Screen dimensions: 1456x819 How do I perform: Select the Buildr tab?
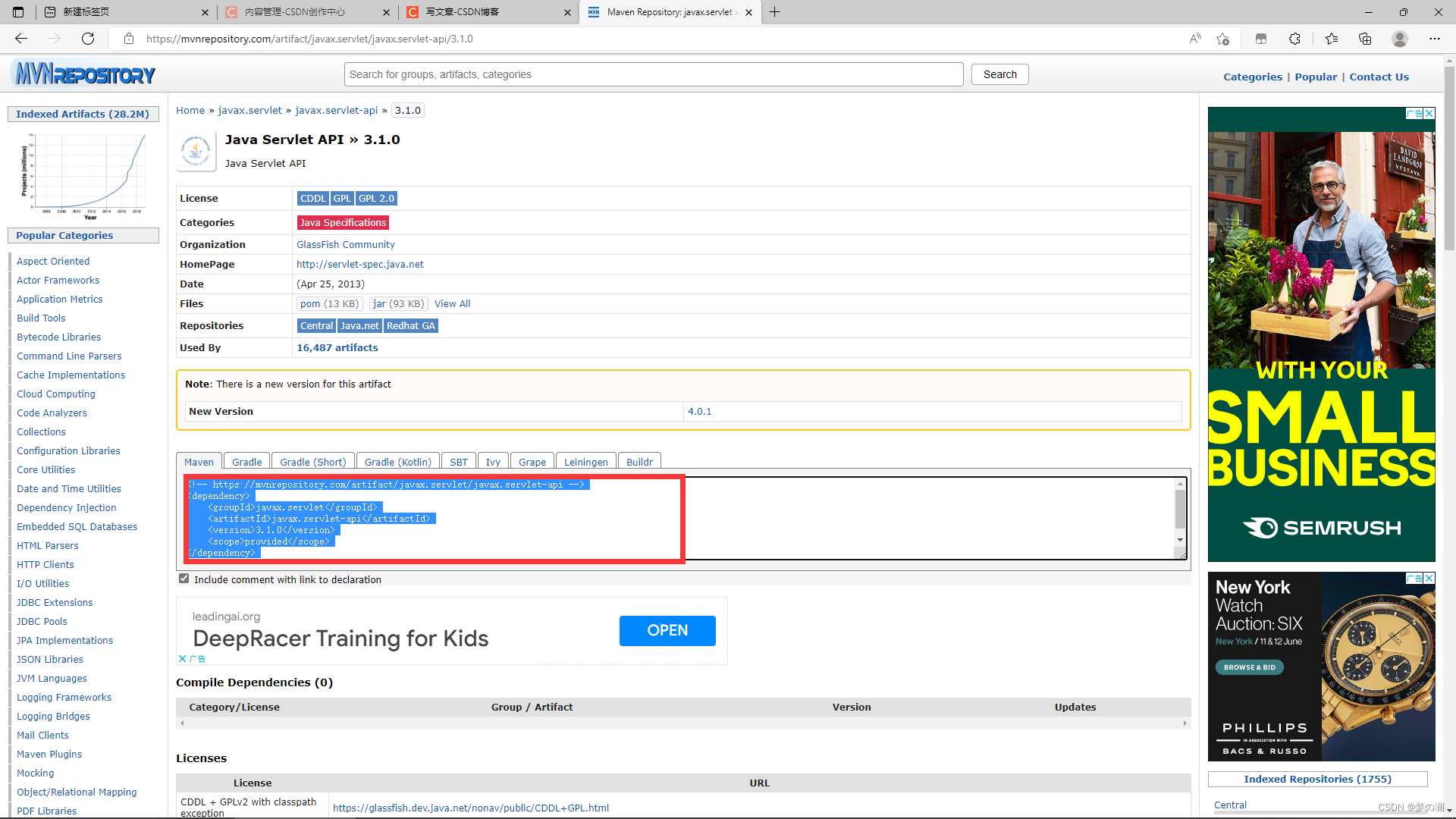coord(639,462)
